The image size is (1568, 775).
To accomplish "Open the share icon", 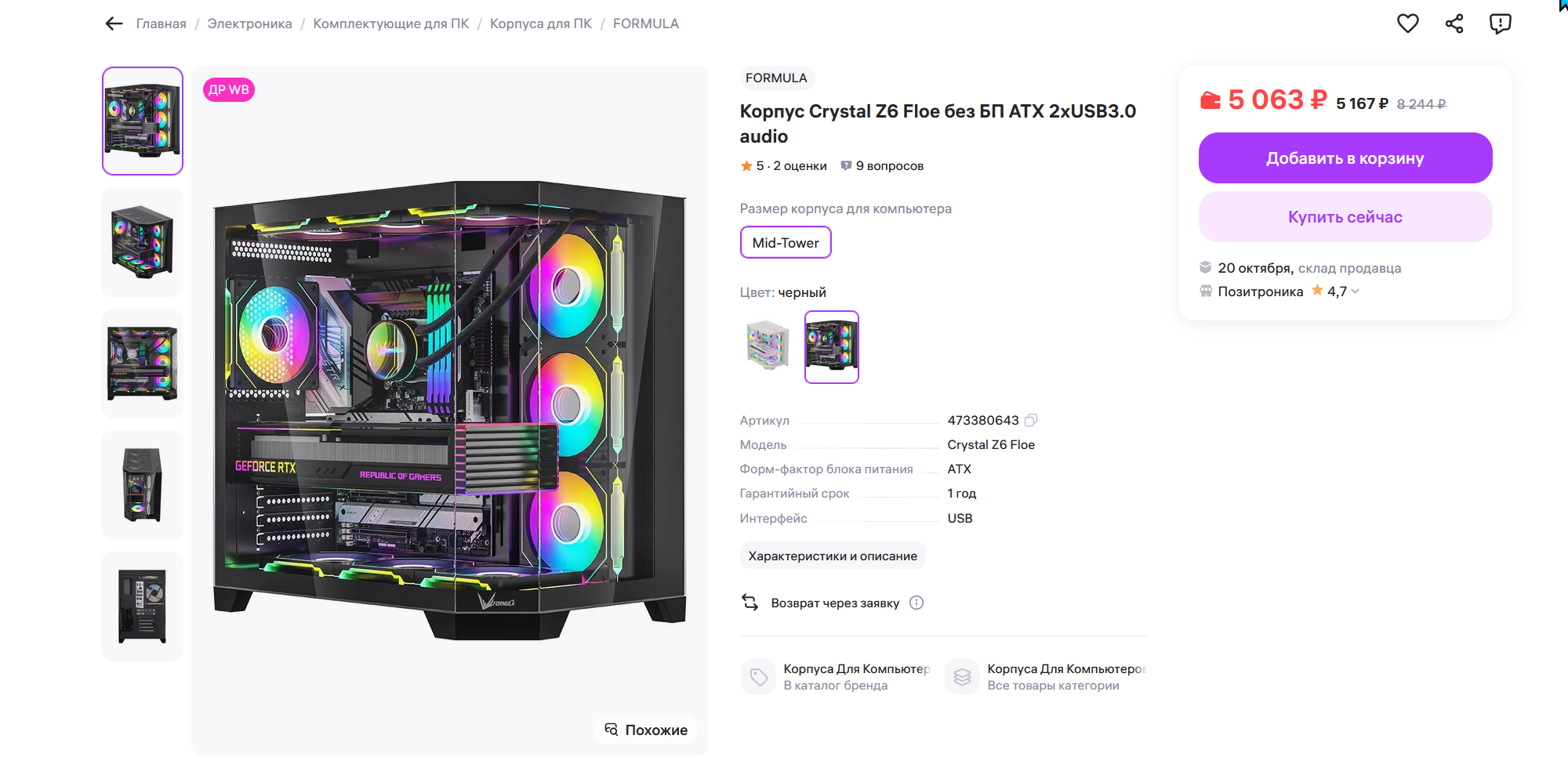I will 1454,24.
